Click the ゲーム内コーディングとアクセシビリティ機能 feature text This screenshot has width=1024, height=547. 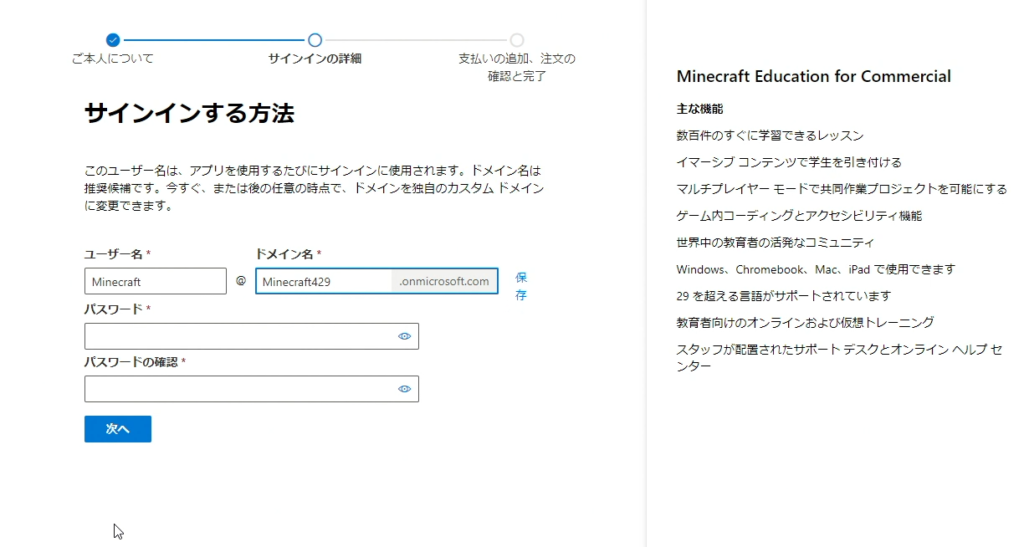pos(798,216)
